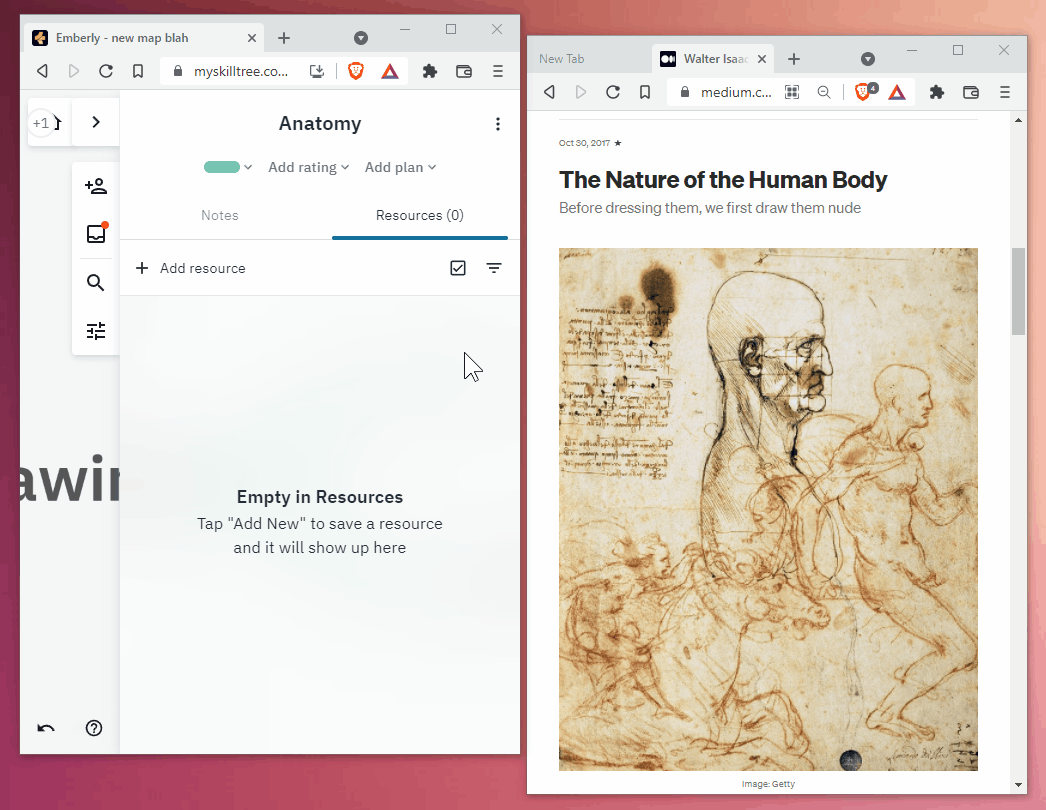Viewport: 1046px width, 810px height.
Task: Go back in the Emberly browser window
Action: [43, 71]
